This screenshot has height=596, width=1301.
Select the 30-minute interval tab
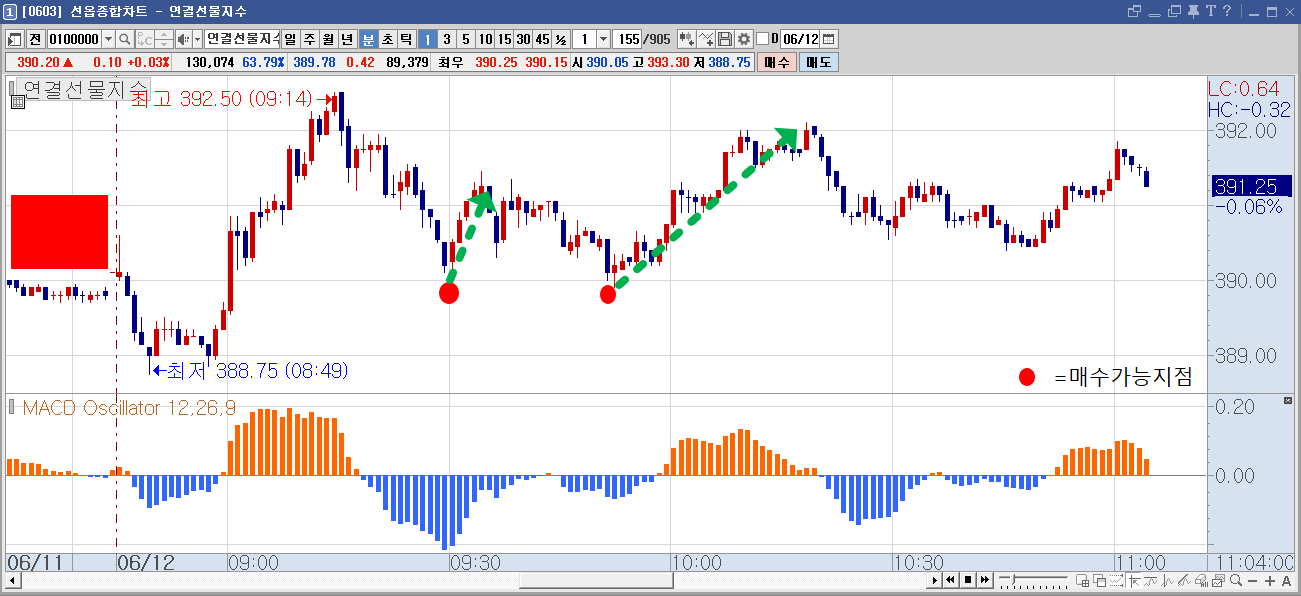(x=523, y=39)
